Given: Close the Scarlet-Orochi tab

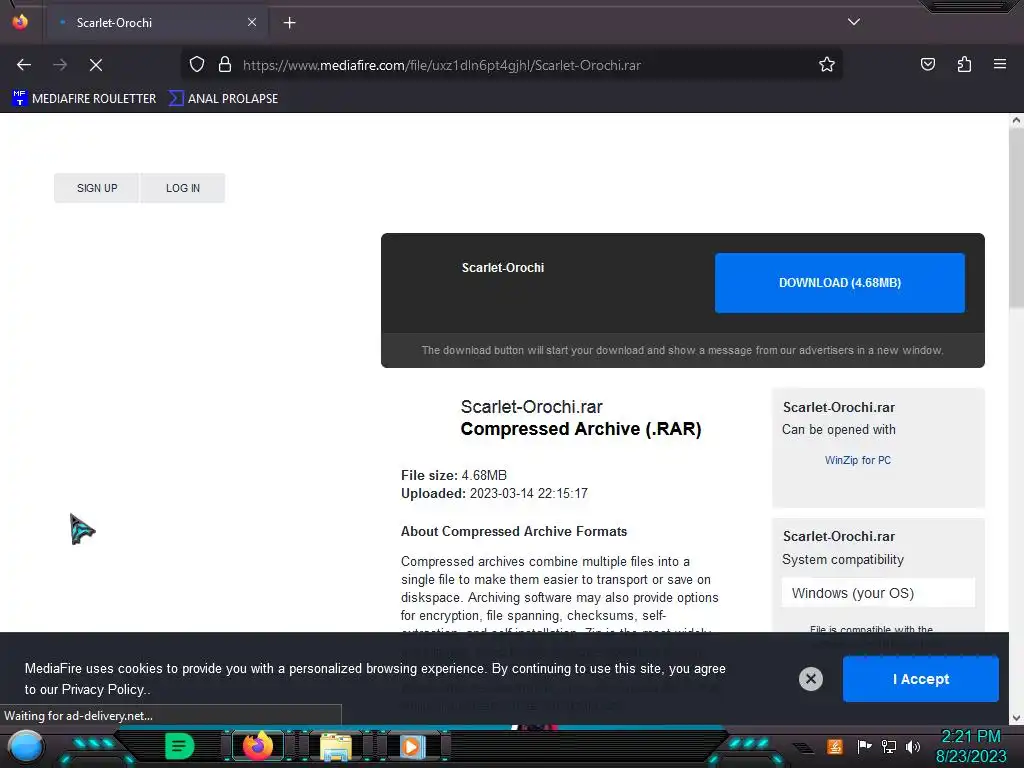Looking at the screenshot, I should 252,22.
